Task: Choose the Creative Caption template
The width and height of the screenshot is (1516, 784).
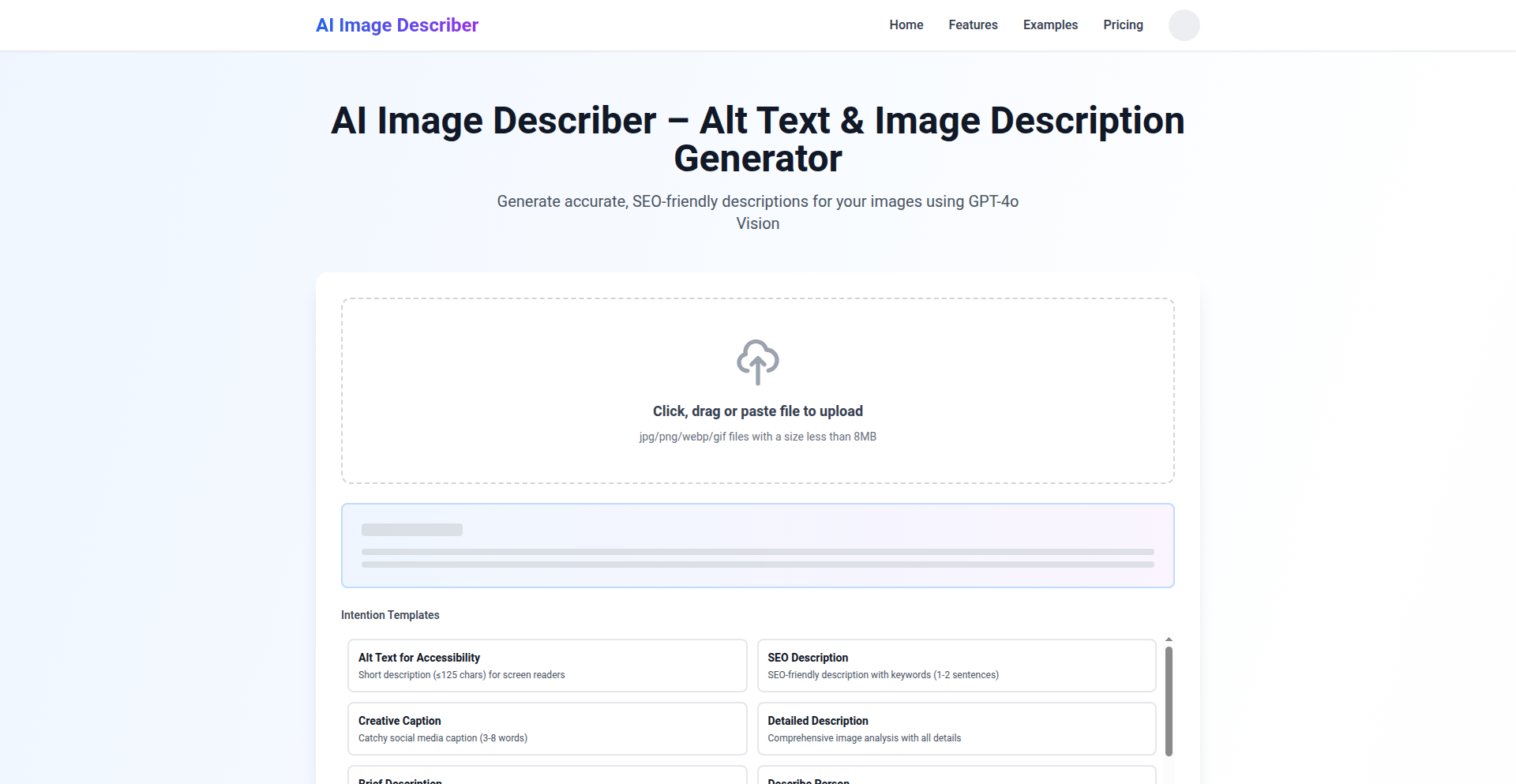Action: click(x=547, y=728)
